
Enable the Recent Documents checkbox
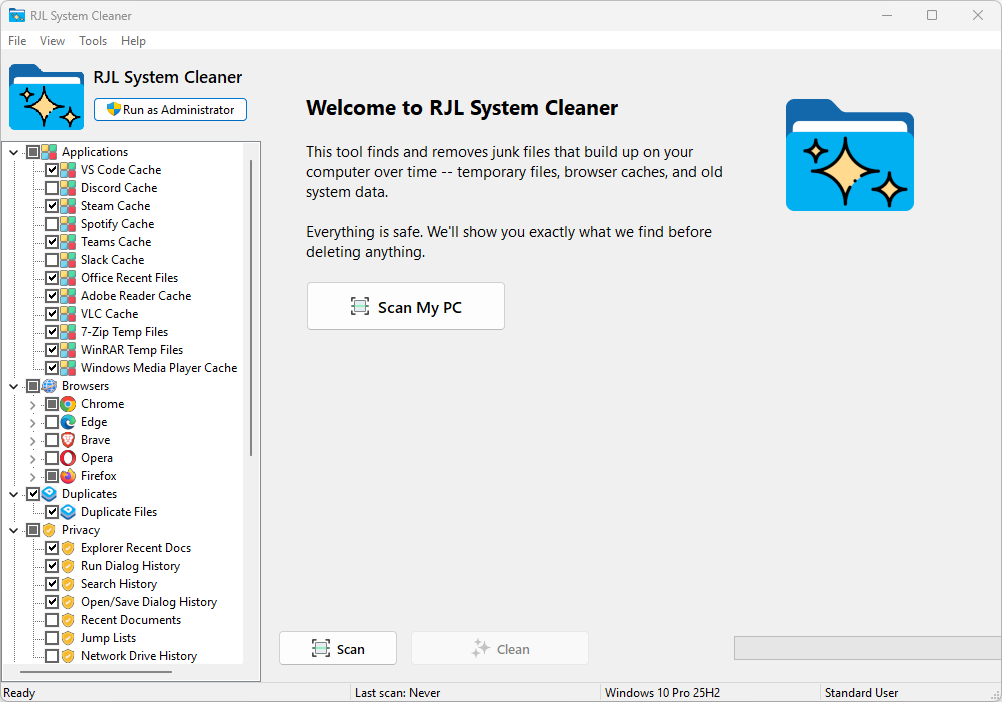click(x=53, y=619)
